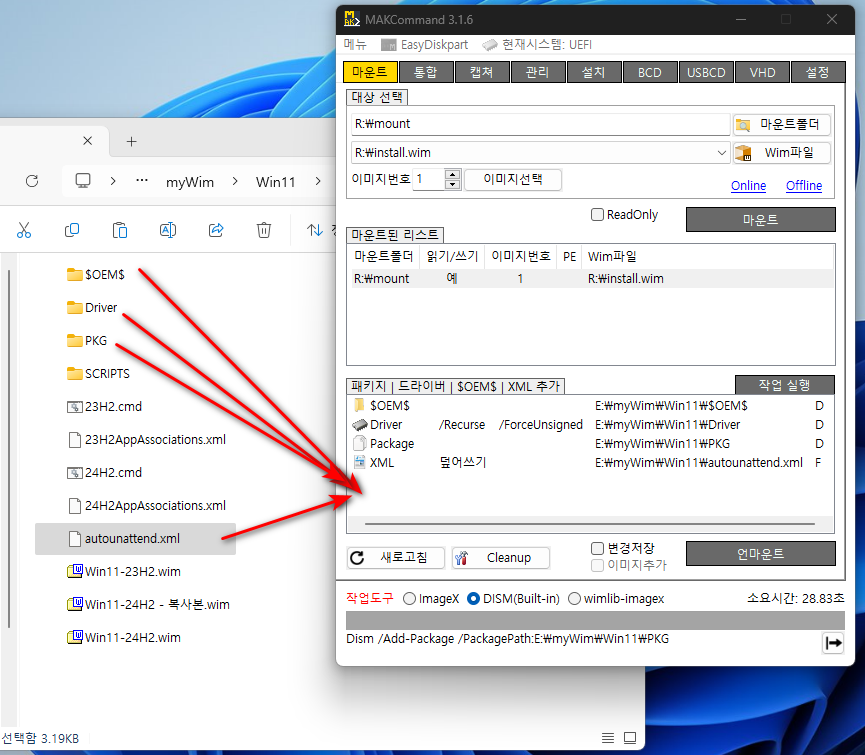865x755 pixels.
Task: Switch Explorer to details view icon
Action: (608, 738)
